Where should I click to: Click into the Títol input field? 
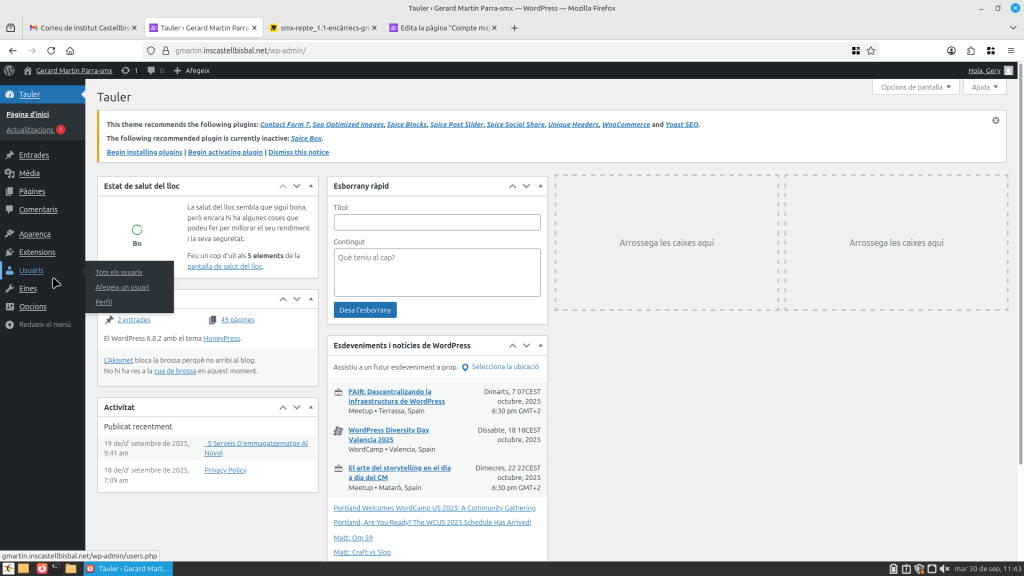437,222
